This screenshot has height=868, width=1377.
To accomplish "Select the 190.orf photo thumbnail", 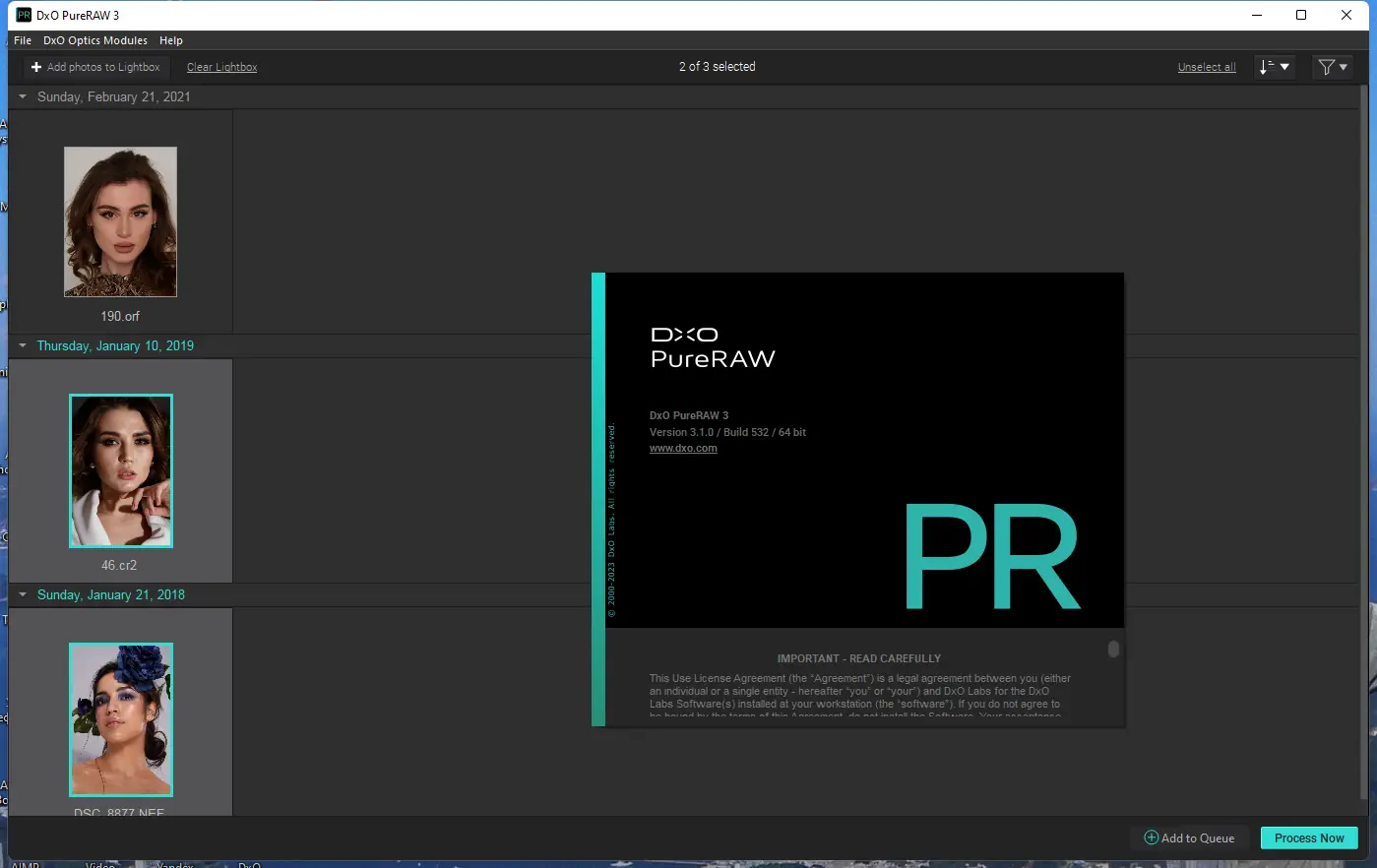I will click(120, 221).
